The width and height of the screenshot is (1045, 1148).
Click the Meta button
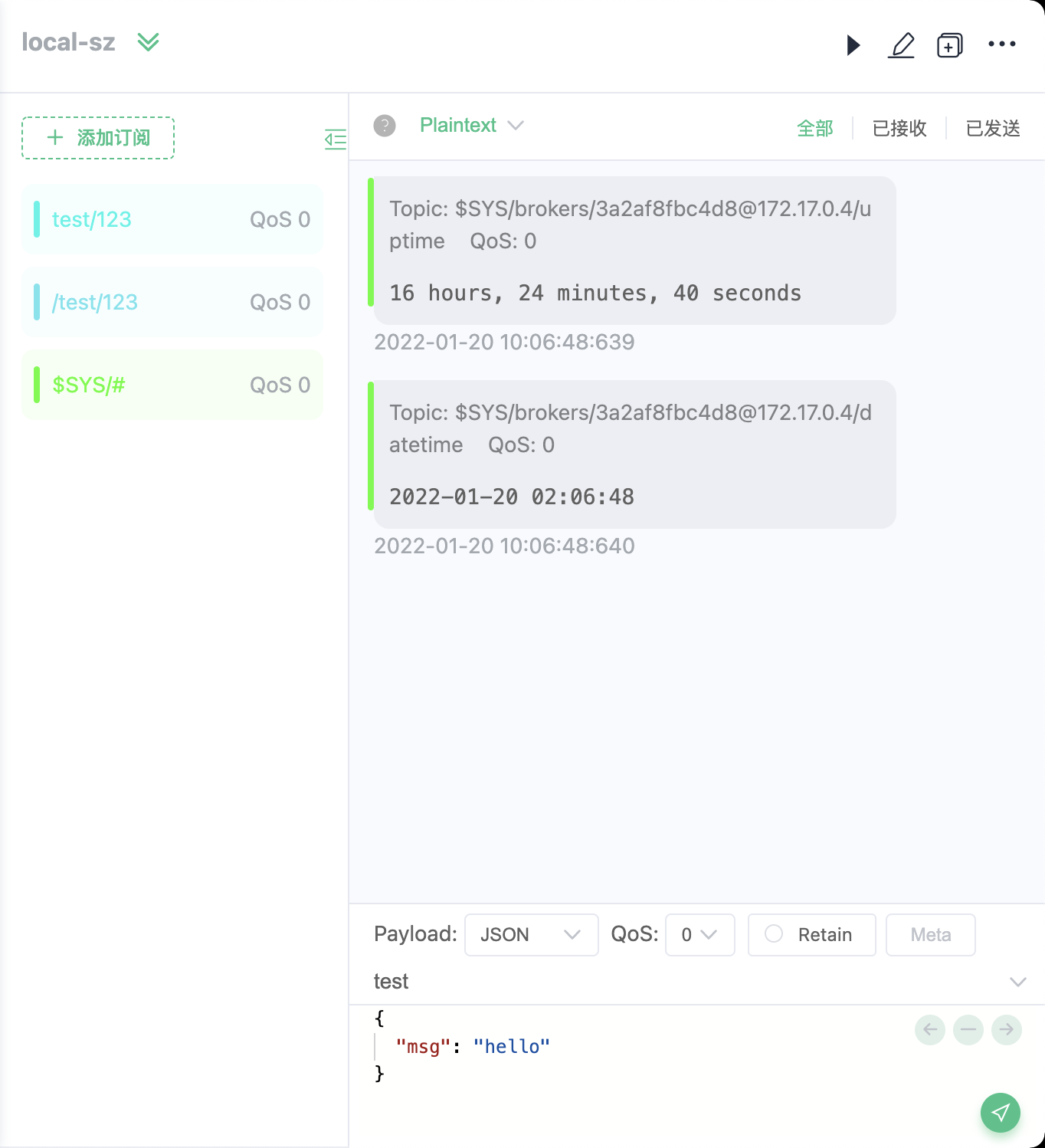931,935
